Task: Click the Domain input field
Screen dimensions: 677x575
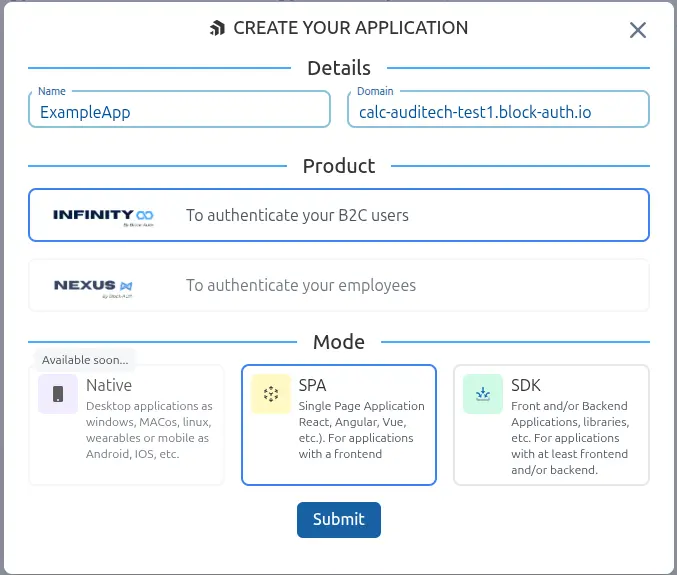Action: 498,109
